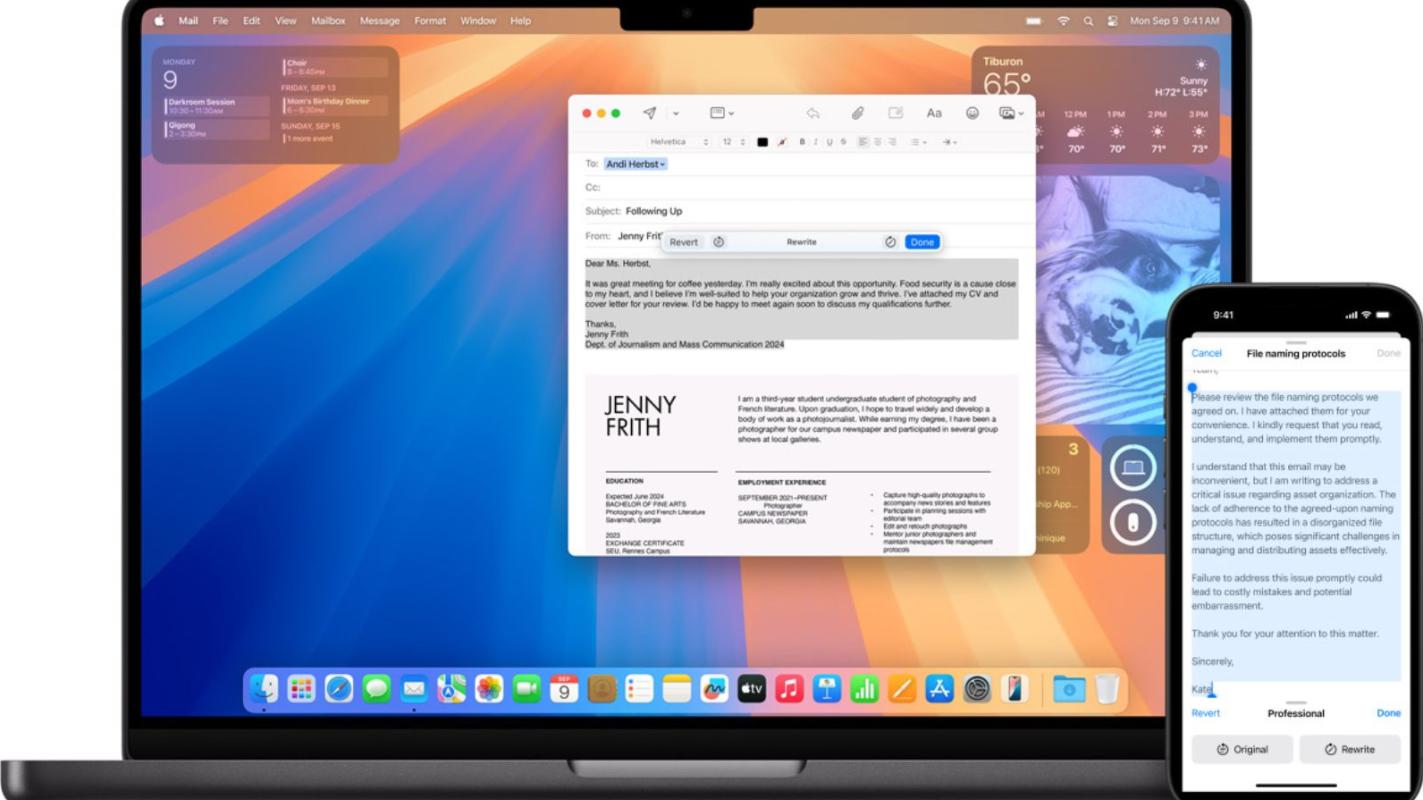Open the Photos app in the dock
Screen dimensions: 1423x800
pos(489,689)
